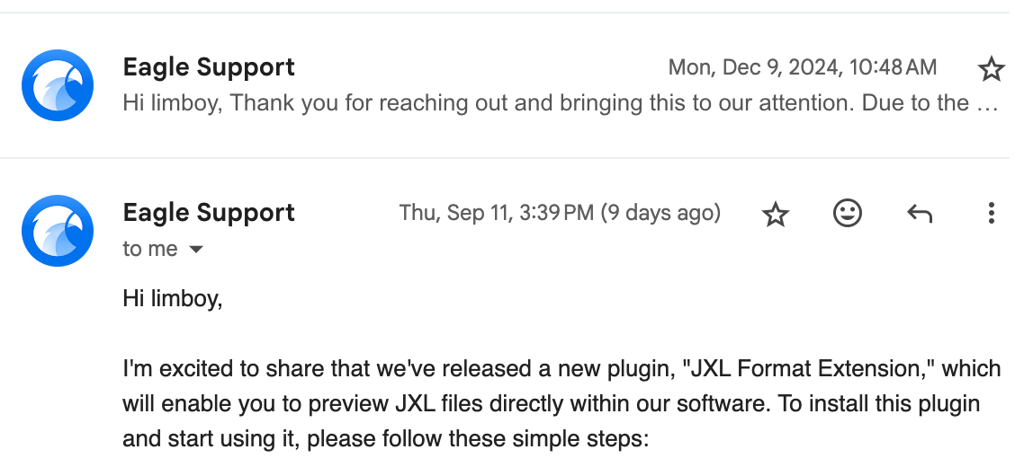Image resolution: width=1024 pixels, height=467 pixels.
Task: Click the "Hi limboy," greeting line in the body
Action: click(172, 297)
